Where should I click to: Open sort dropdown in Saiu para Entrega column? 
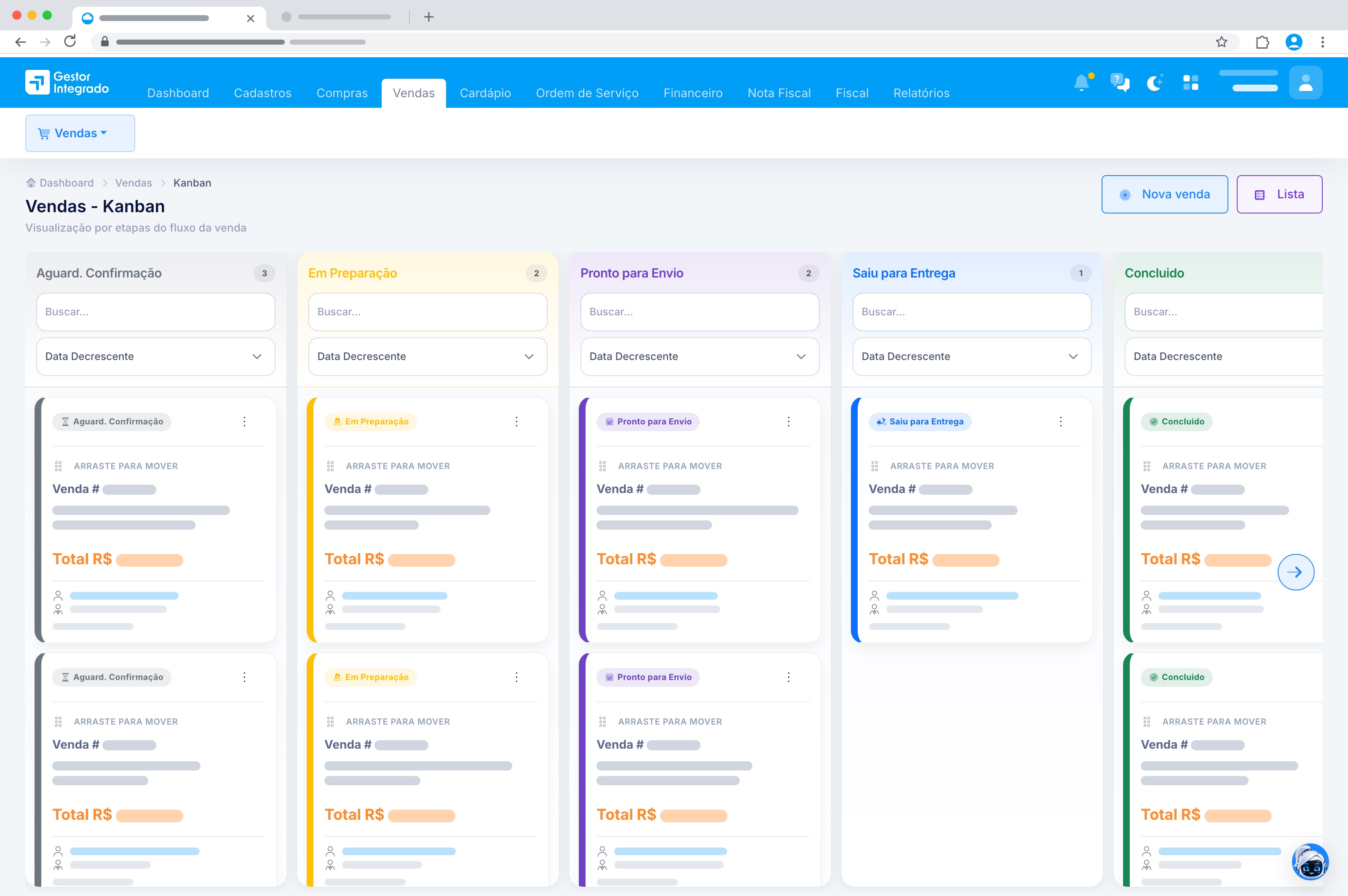click(972, 357)
